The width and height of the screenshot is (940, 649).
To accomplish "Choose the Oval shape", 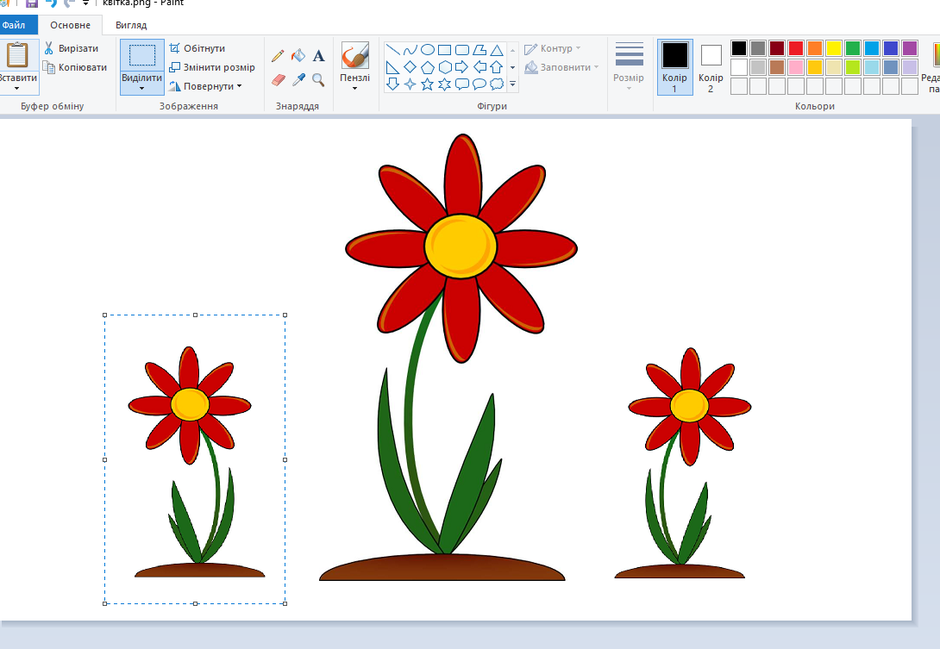I will point(427,50).
